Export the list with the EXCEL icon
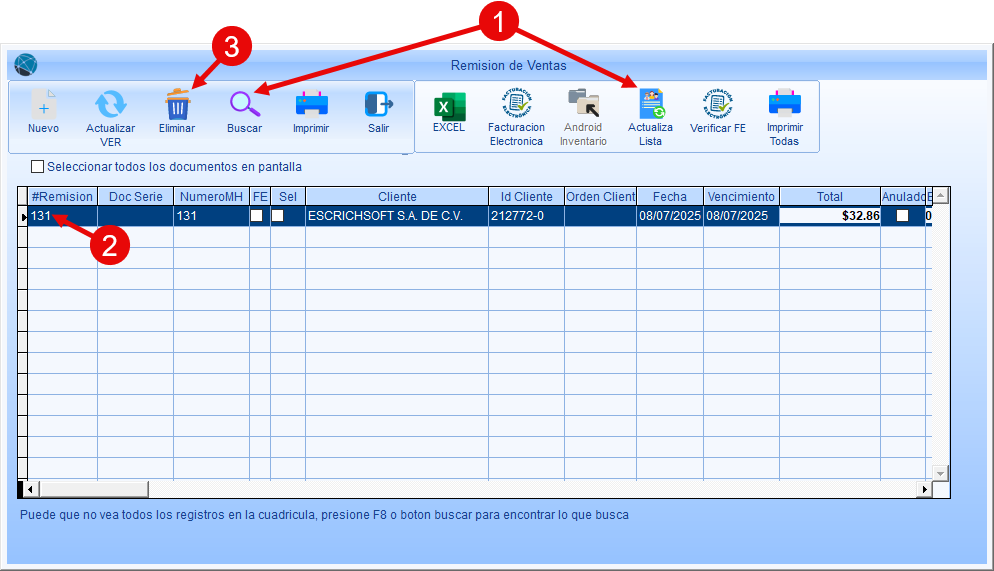This screenshot has width=994, height=571. pos(449,105)
